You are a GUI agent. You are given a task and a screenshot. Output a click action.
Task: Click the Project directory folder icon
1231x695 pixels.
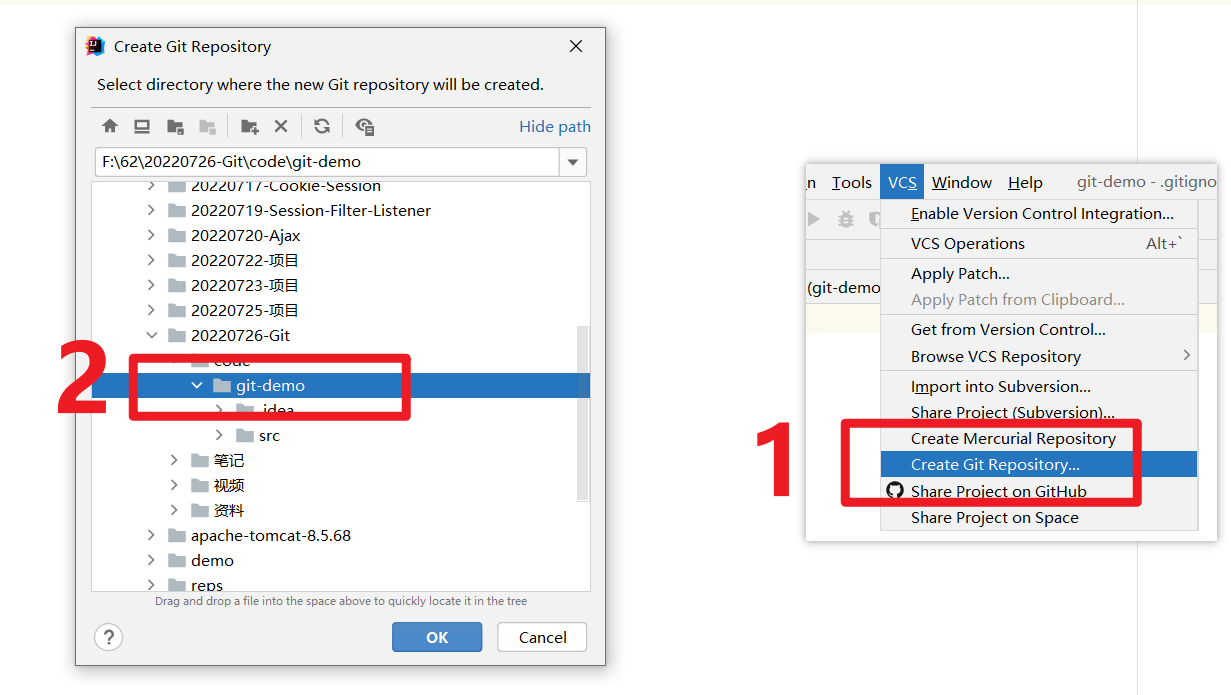coord(175,126)
